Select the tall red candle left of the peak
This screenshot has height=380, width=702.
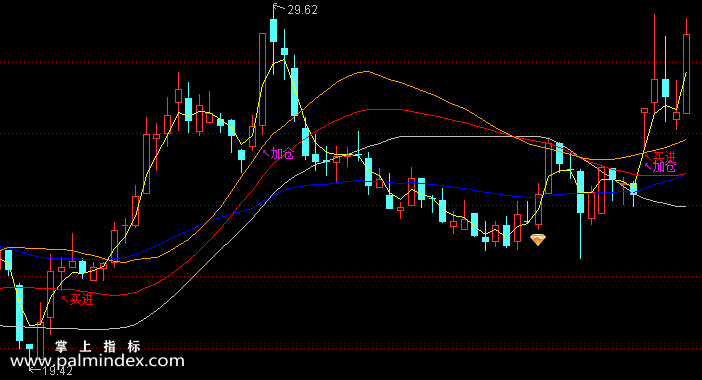(262, 80)
